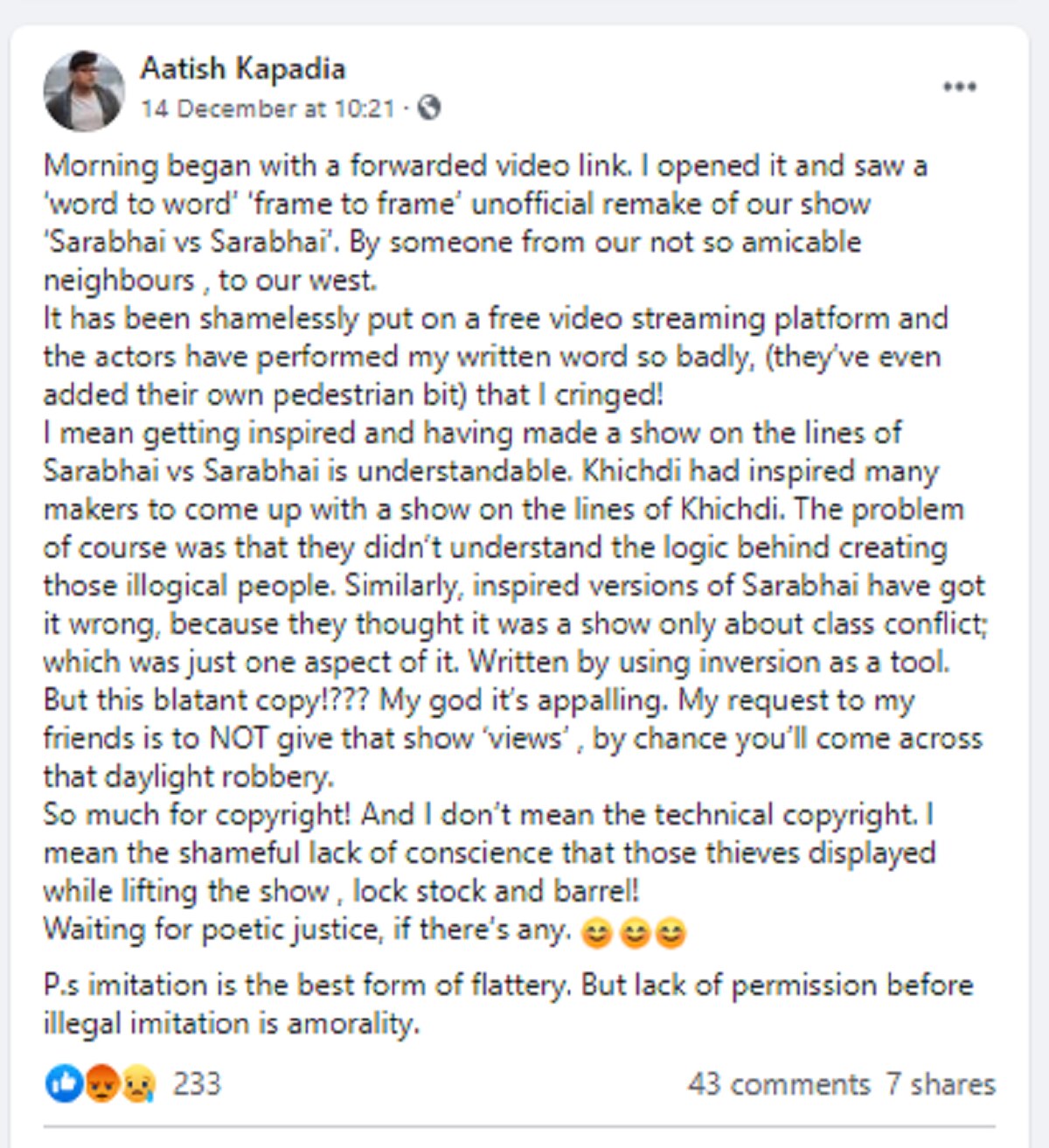Image resolution: width=1049 pixels, height=1148 pixels.
Task: Click the blue Like reaction icon
Action: [x=63, y=1084]
